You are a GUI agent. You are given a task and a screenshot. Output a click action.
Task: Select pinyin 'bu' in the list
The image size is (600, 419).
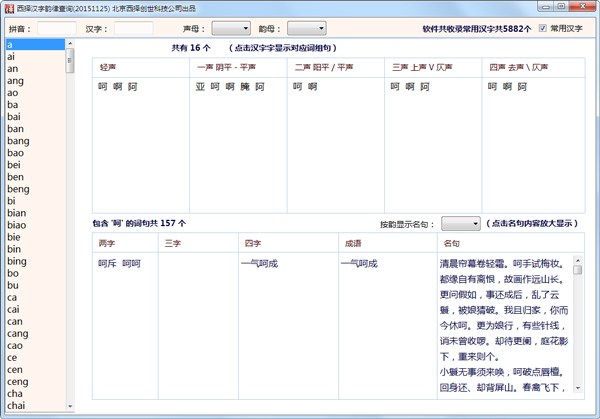tap(35, 285)
